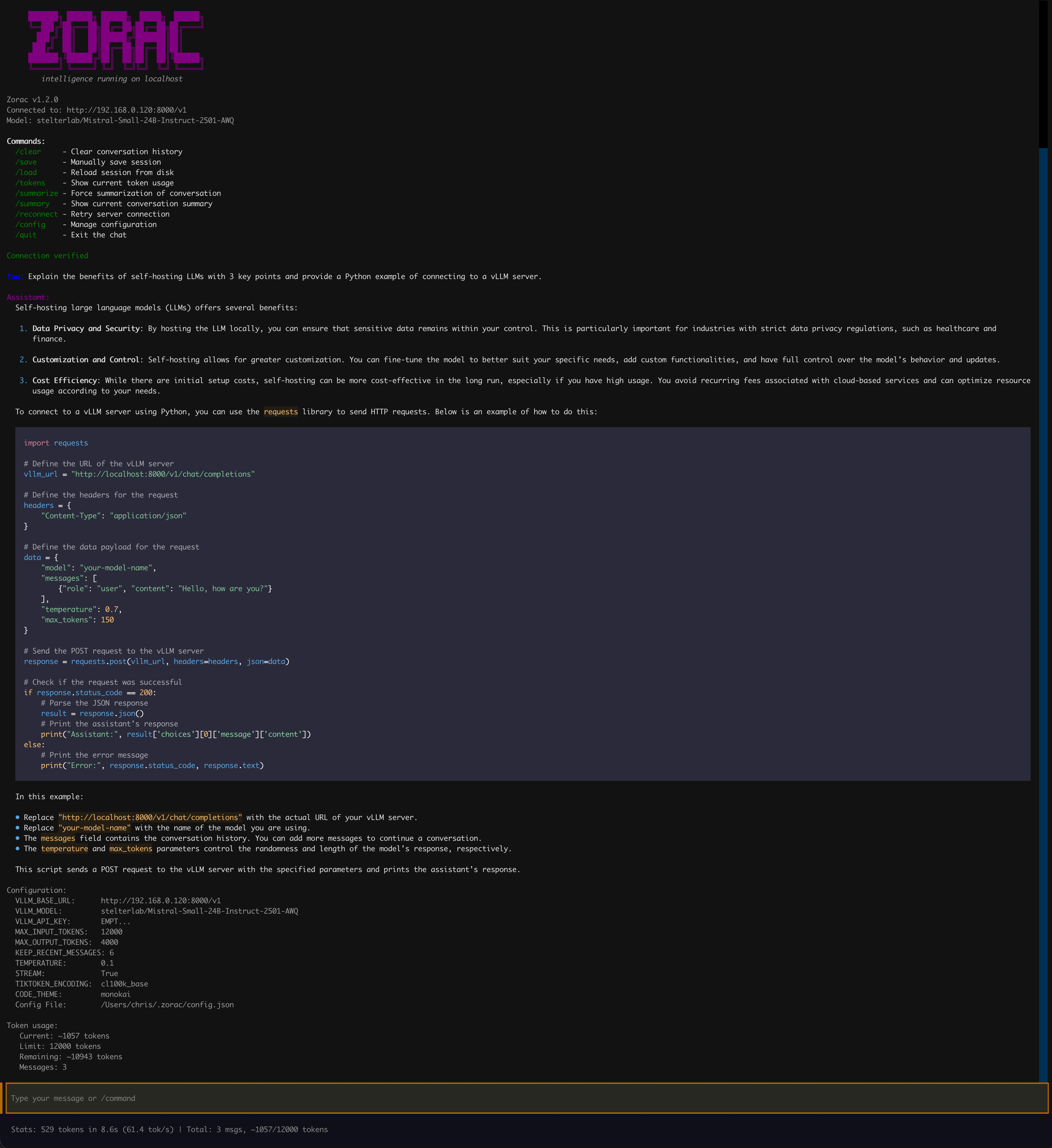This screenshot has height=1148, width=1052.
Task: Click the VLLM_API_KEY configuration row
Action: 73,921
